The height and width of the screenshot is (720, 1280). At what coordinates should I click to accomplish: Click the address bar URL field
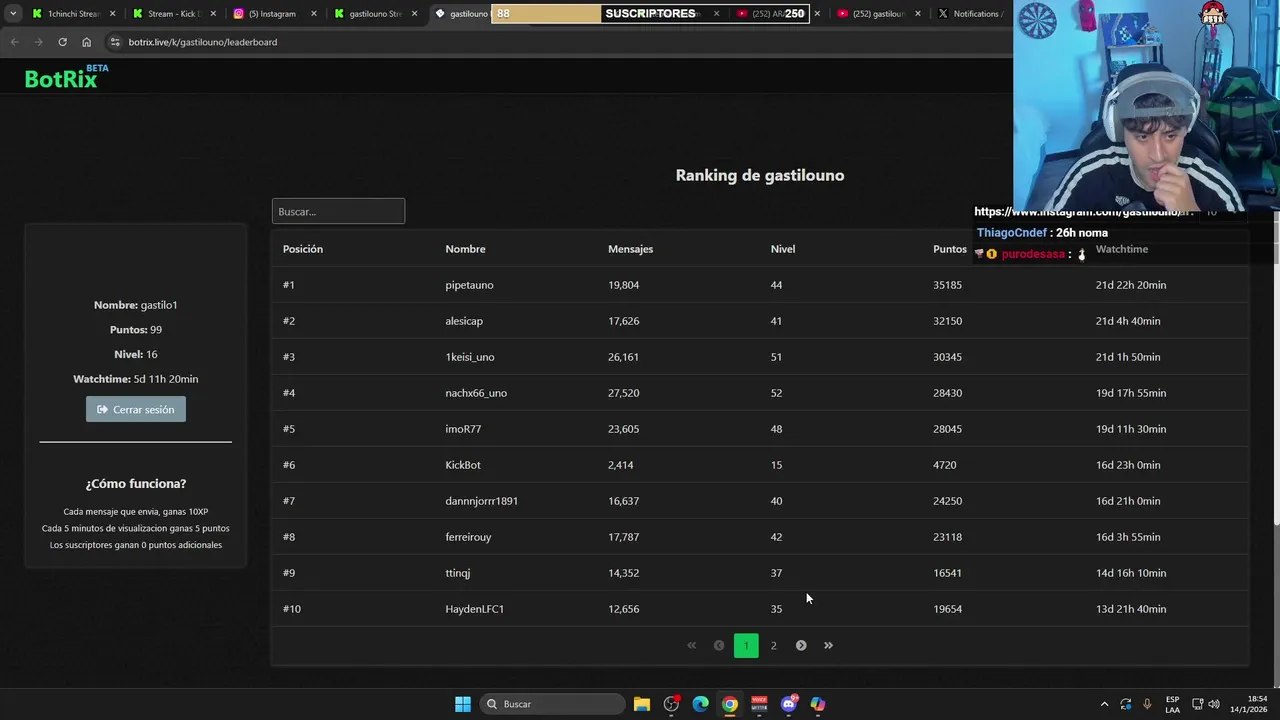(x=560, y=42)
